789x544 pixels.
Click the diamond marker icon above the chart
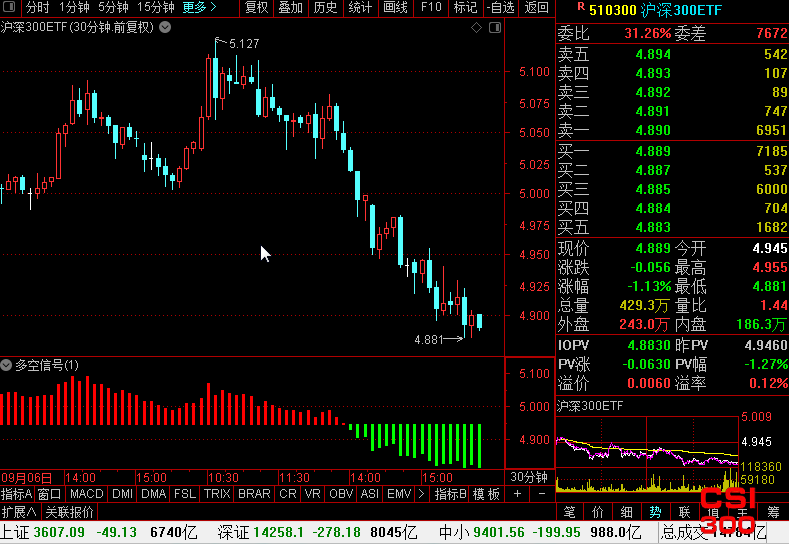[x=476, y=28]
